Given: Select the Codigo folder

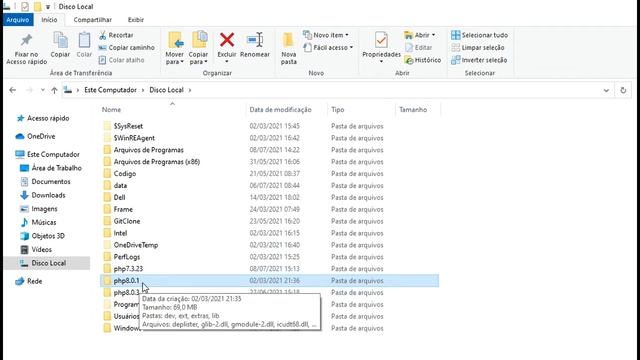Looking at the screenshot, I should (124, 173).
